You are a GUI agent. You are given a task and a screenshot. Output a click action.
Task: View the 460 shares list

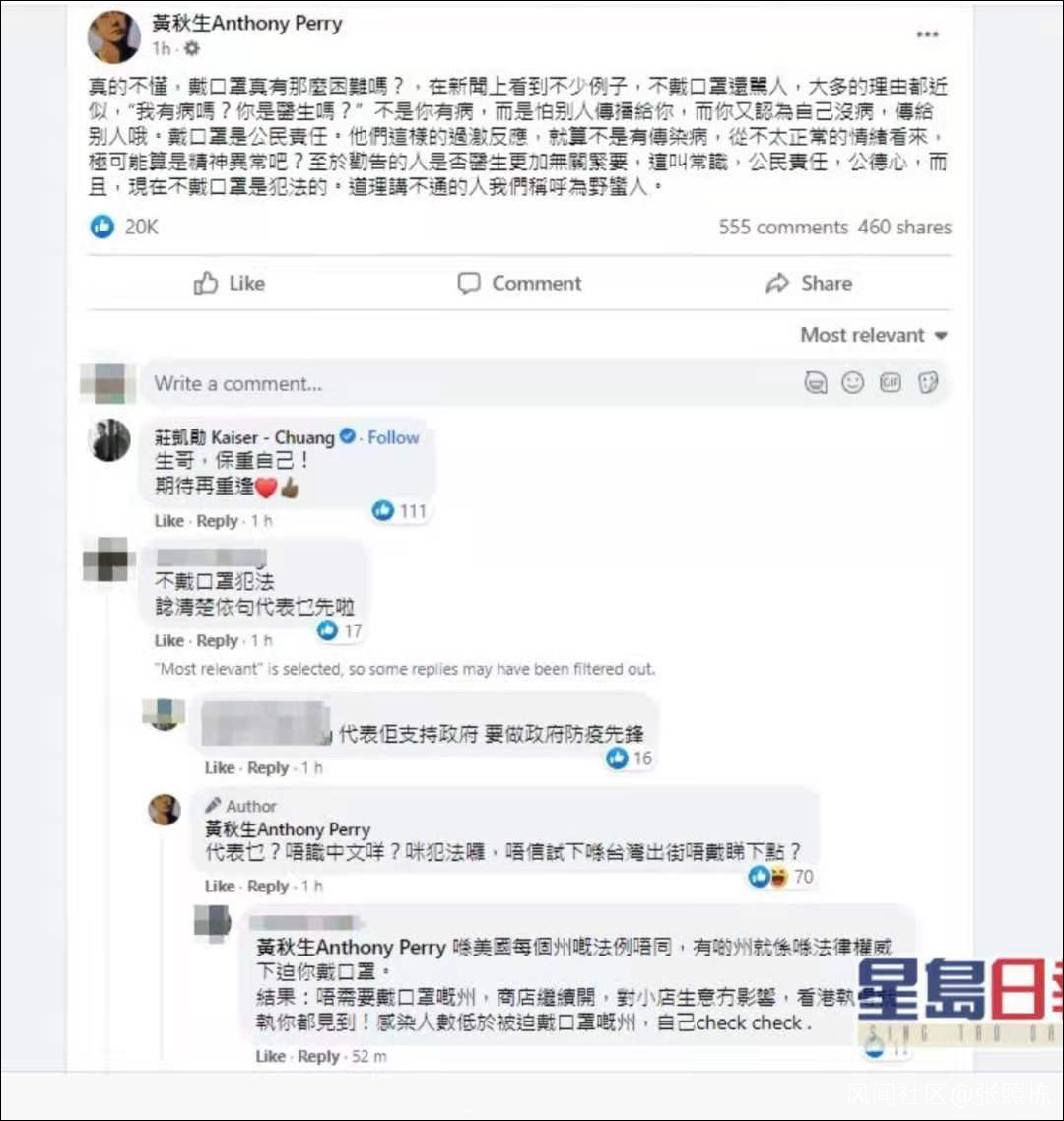(904, 227)
